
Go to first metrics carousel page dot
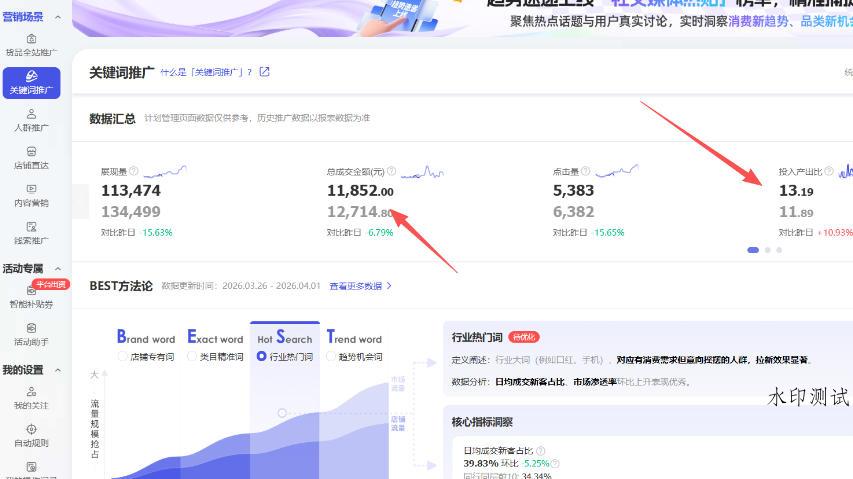pyautogui.click(x=753, y=250)
